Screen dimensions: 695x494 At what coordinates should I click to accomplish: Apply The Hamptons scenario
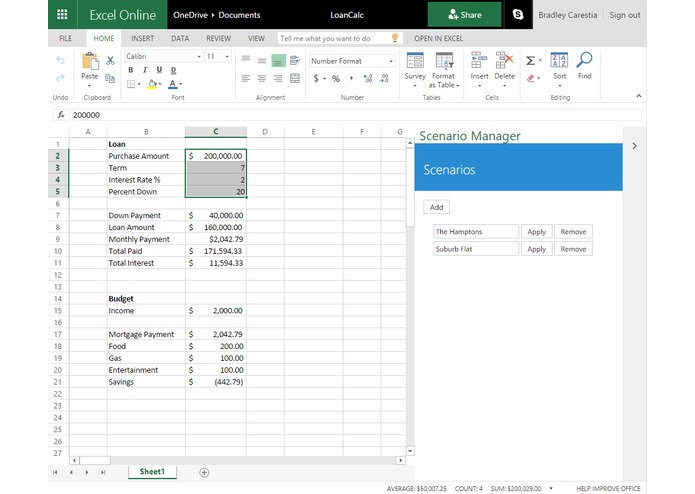click(x=536, y=232)
